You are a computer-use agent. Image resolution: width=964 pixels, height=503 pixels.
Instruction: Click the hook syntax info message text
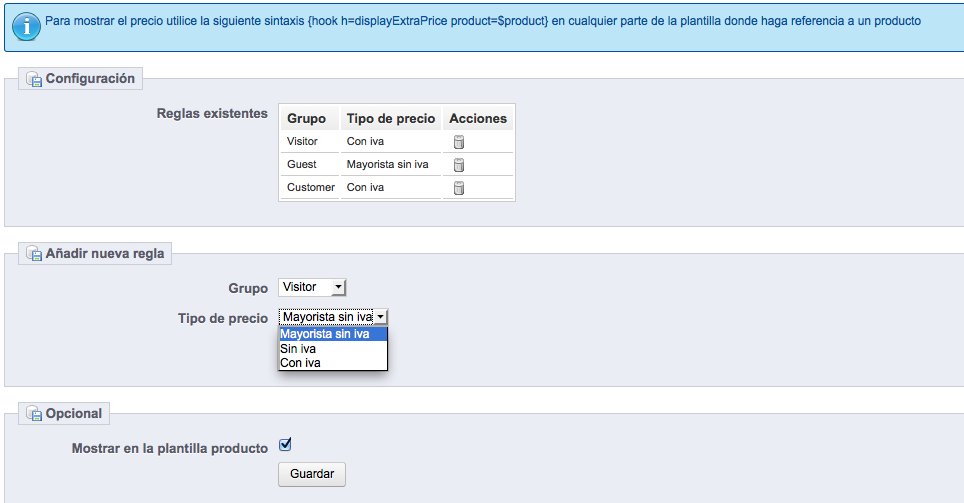483,21
